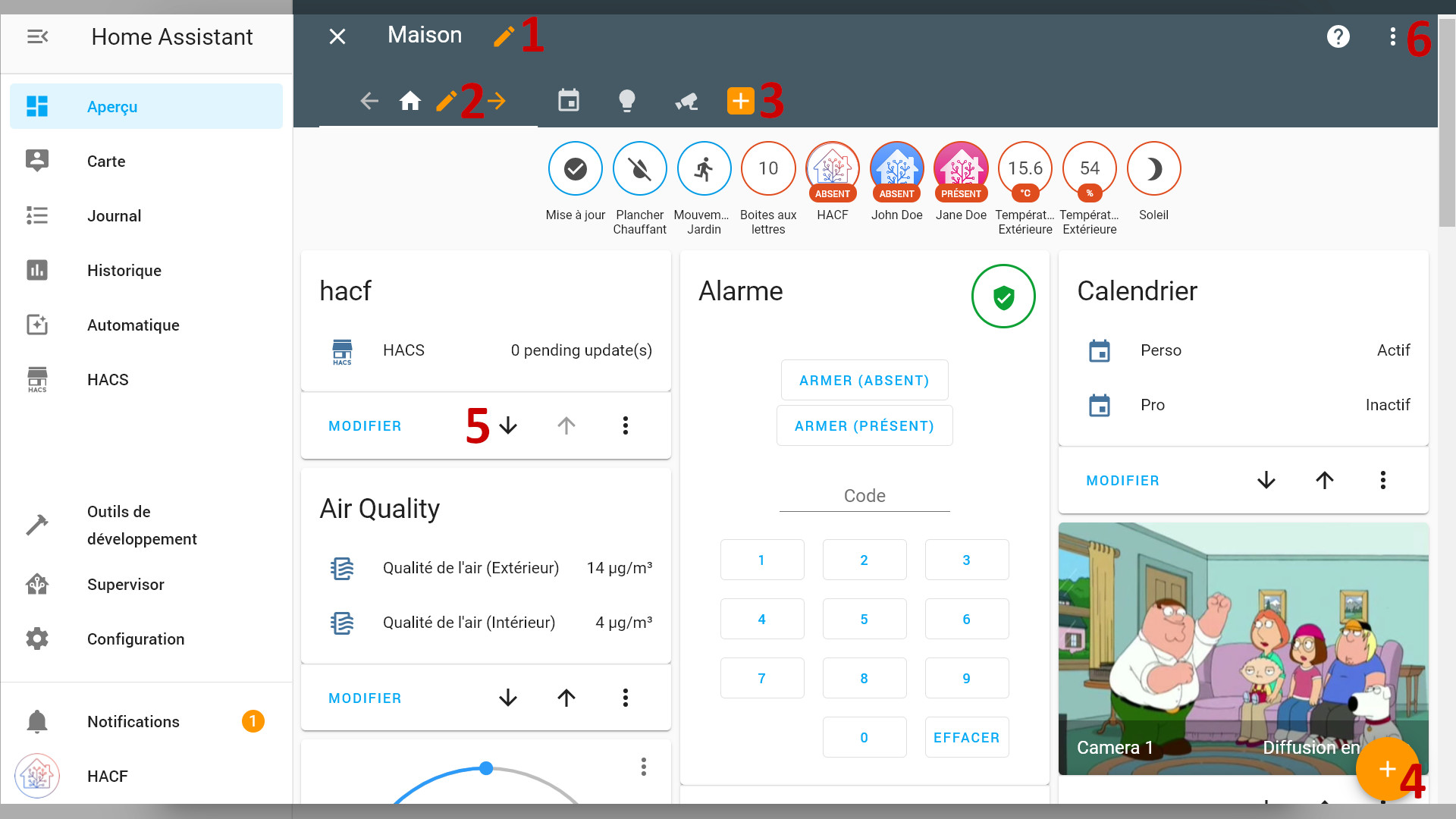The width and height of the screenshot is (1456, 819).
Task: Switch to the camera view tab
Action: pos(686,101)
